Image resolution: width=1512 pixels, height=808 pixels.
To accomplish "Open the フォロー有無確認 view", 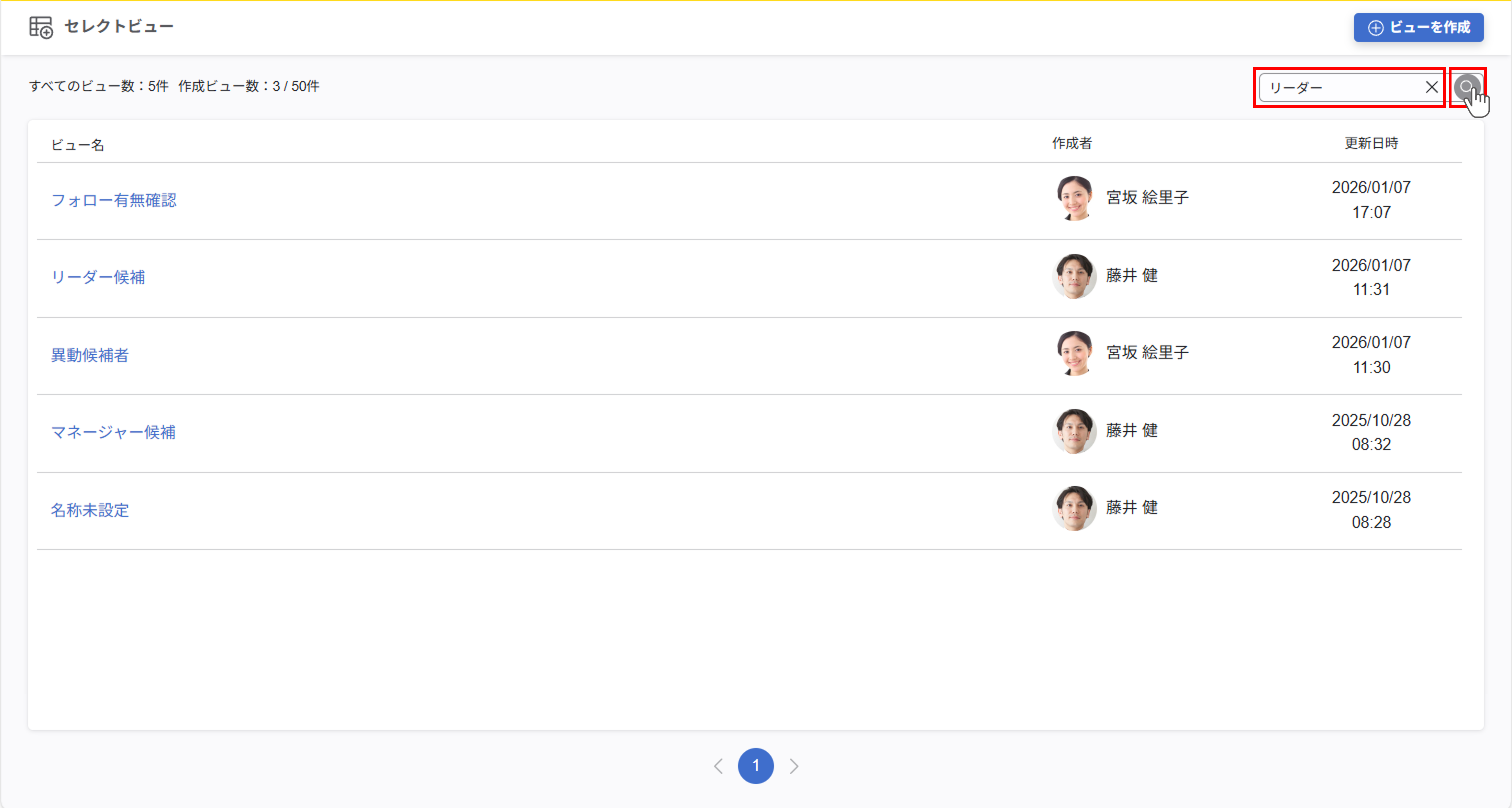I will 114,200.
